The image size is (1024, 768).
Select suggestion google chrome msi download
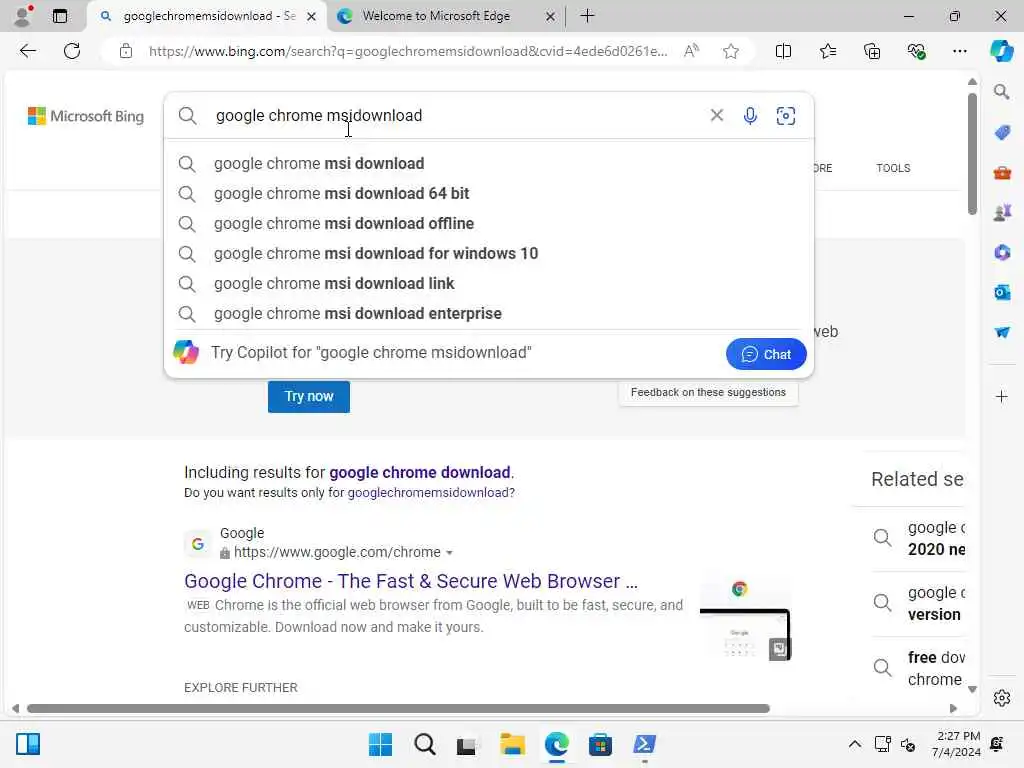point(488,163)
